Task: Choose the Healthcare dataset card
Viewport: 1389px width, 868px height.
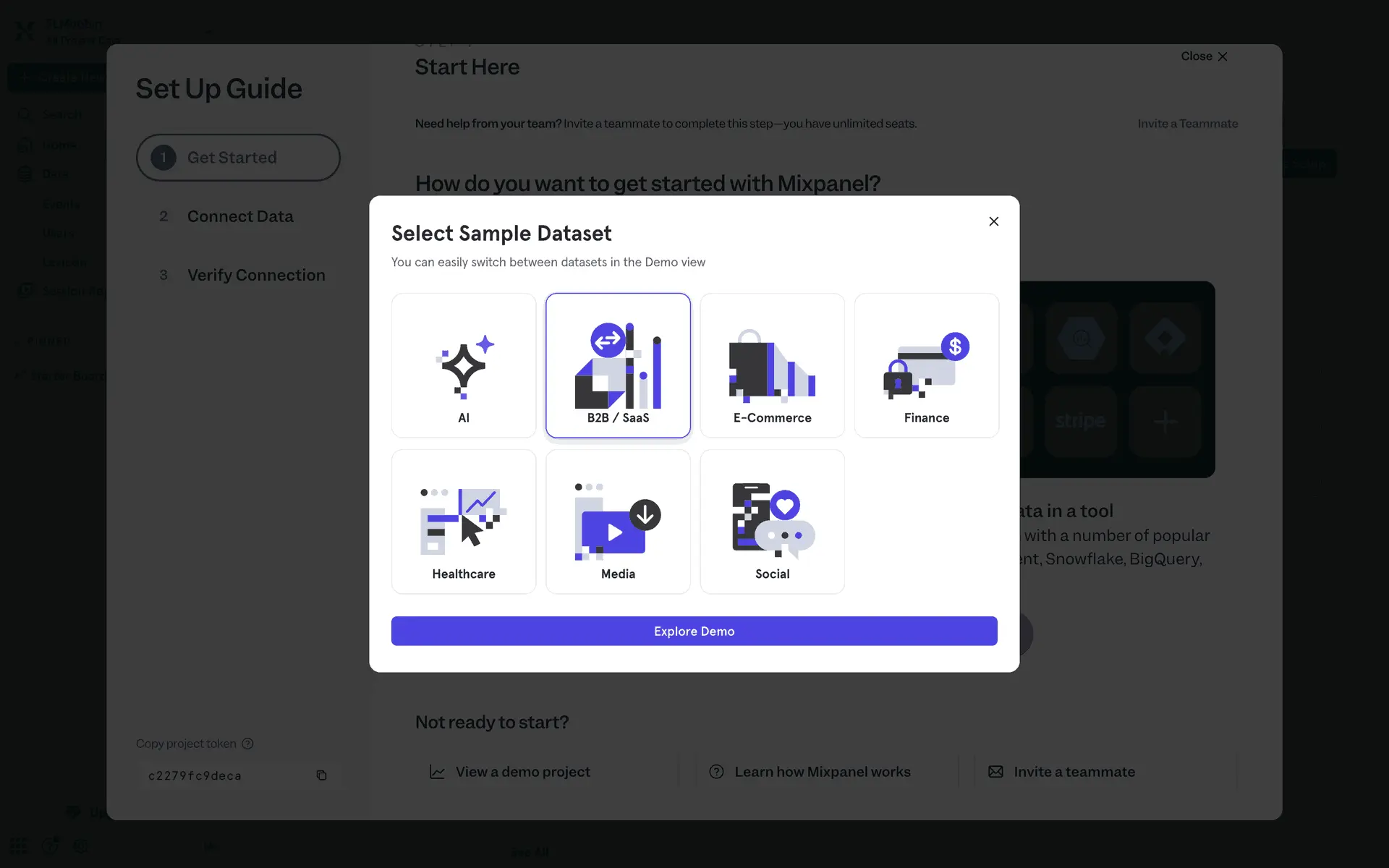Action: coord(463,522)
